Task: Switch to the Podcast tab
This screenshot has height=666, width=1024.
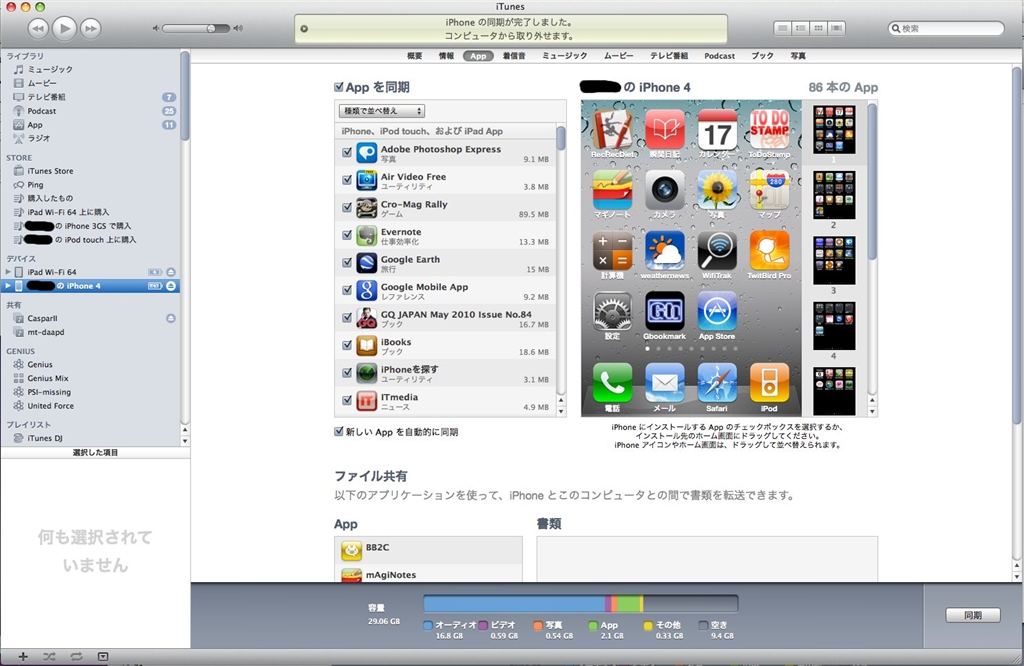Action: [719, 56]
